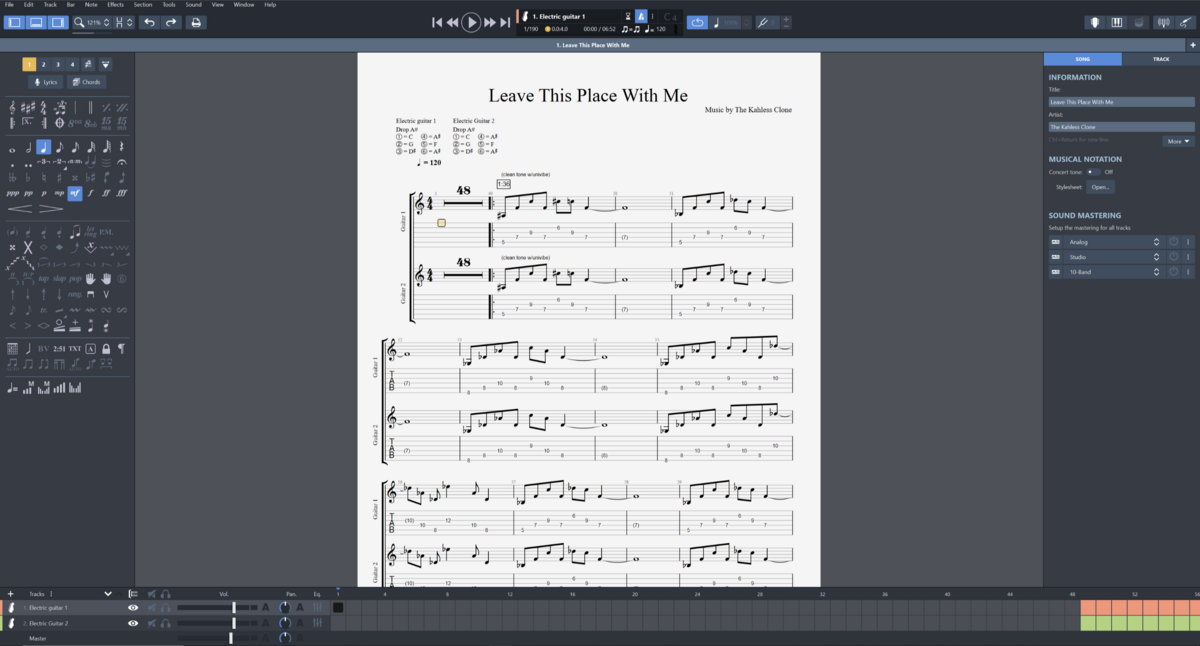
Task: Open the Analog mastering preset dropdown
Action: tap(1156, 242)
